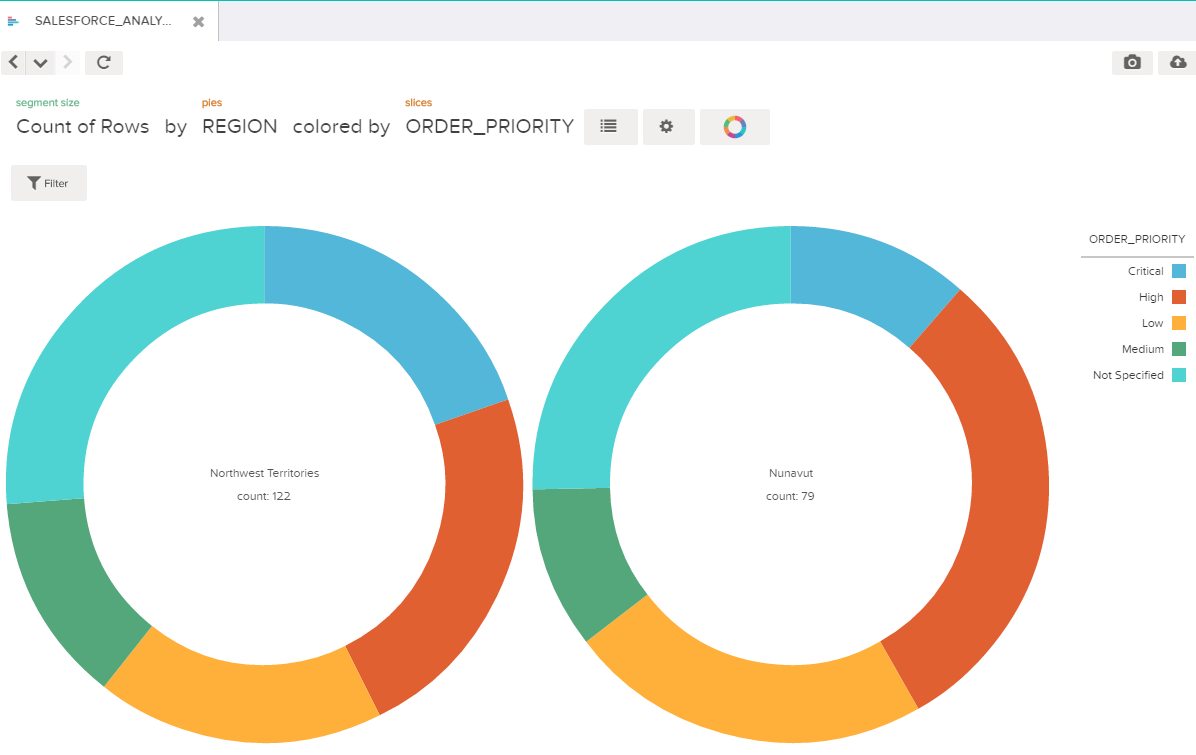The image size is (1196, 755).
Task: Select the Critical legend label
Action: tap(1145, 271)
